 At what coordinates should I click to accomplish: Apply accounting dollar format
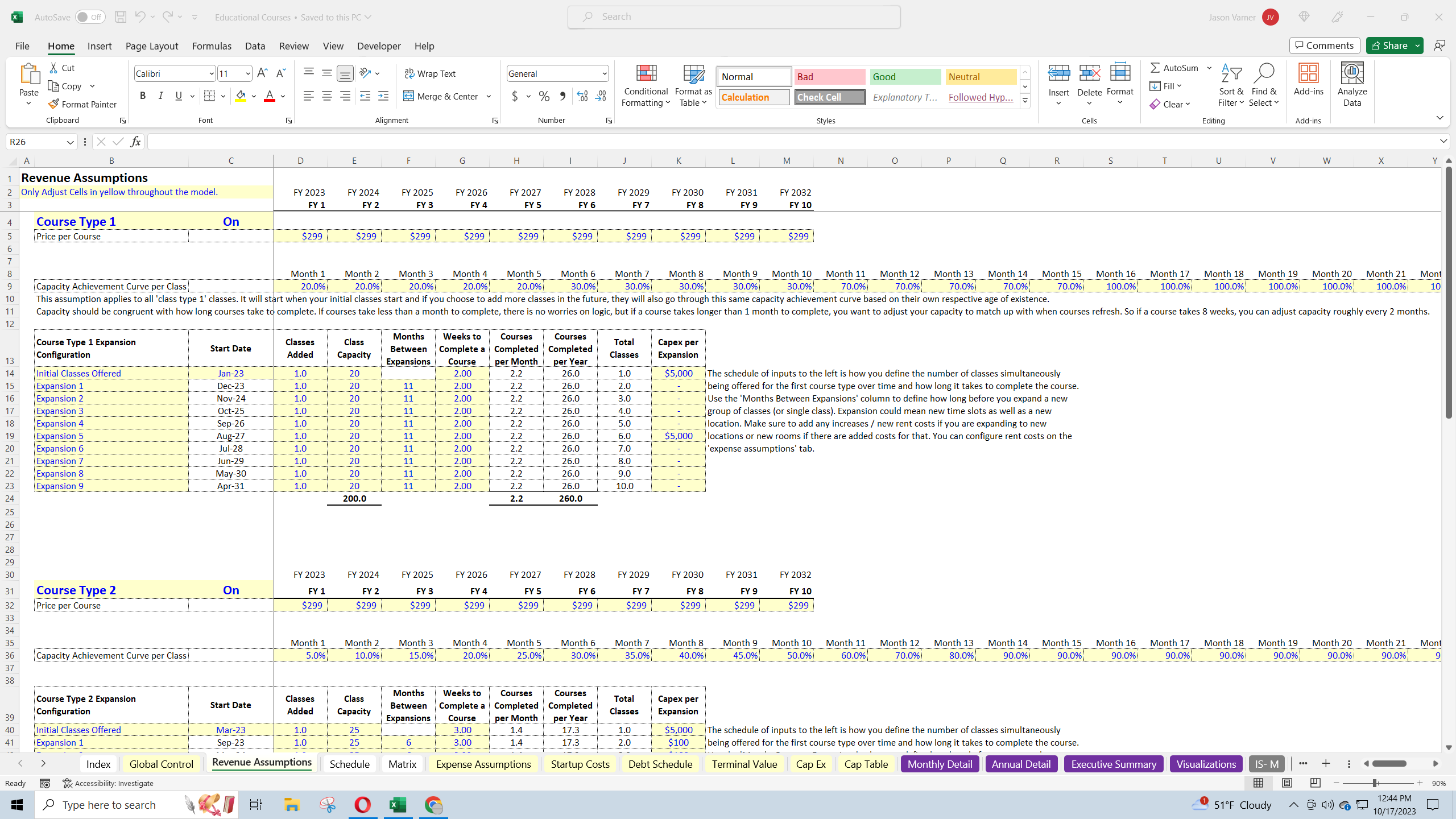(x=515, y=96)
